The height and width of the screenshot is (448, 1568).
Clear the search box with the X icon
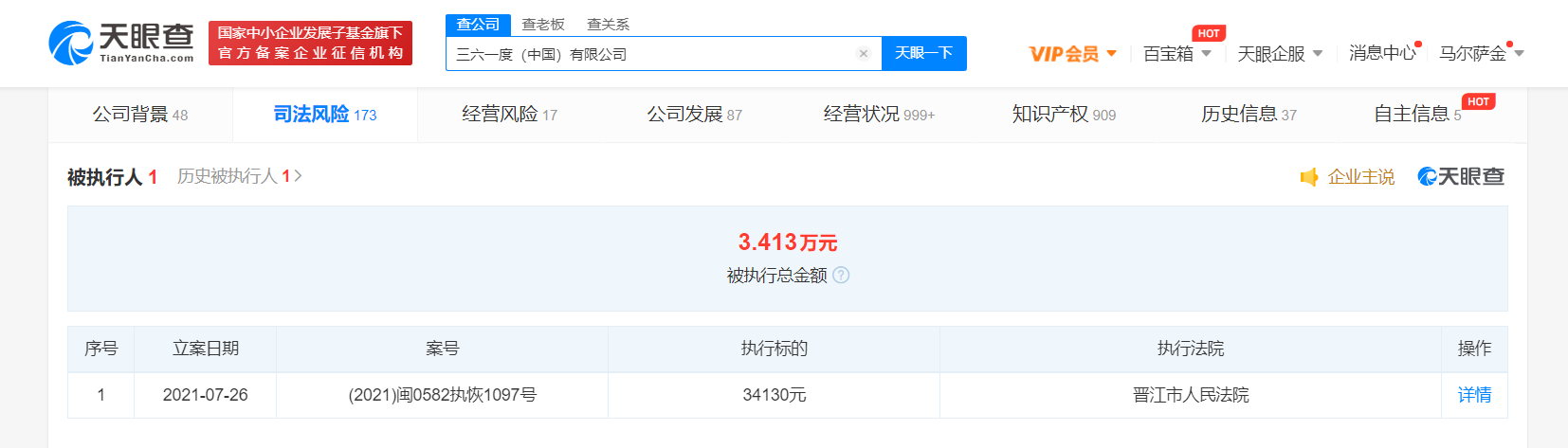coord(864,54)
